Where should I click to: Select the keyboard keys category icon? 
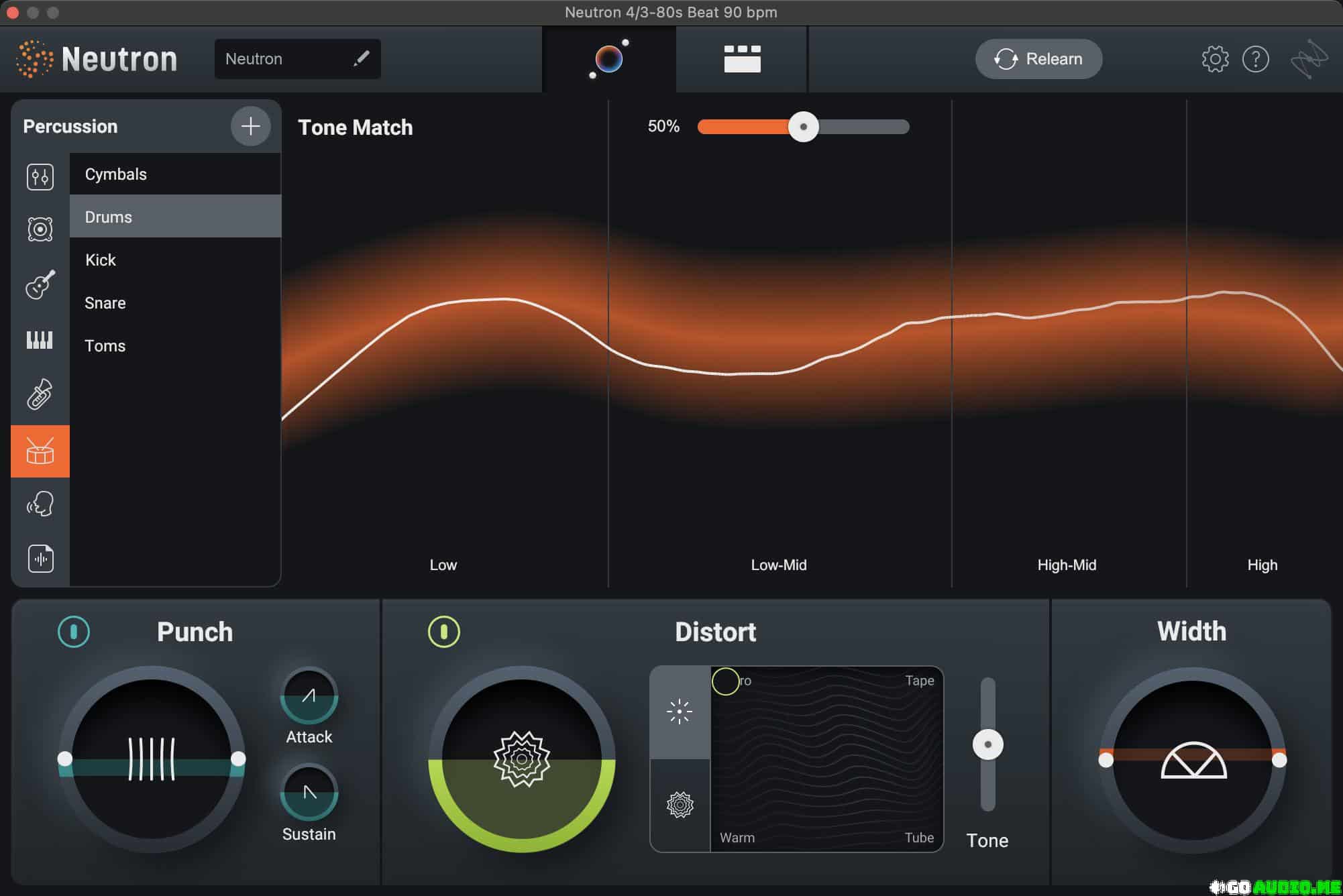coord(40,340)
